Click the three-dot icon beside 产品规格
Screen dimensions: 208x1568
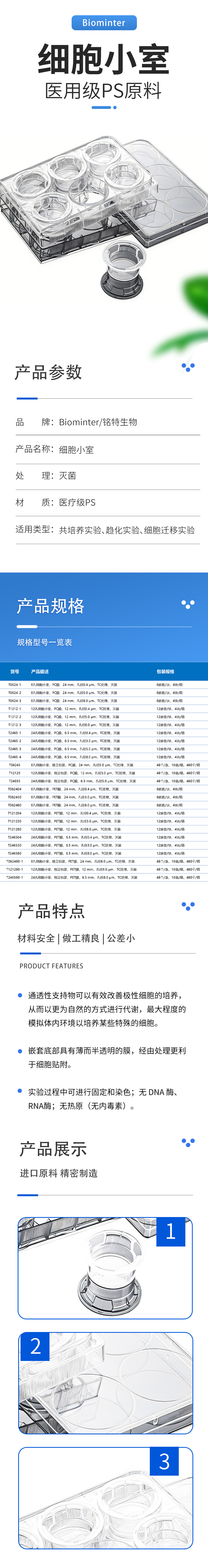(x=188, y=604)
